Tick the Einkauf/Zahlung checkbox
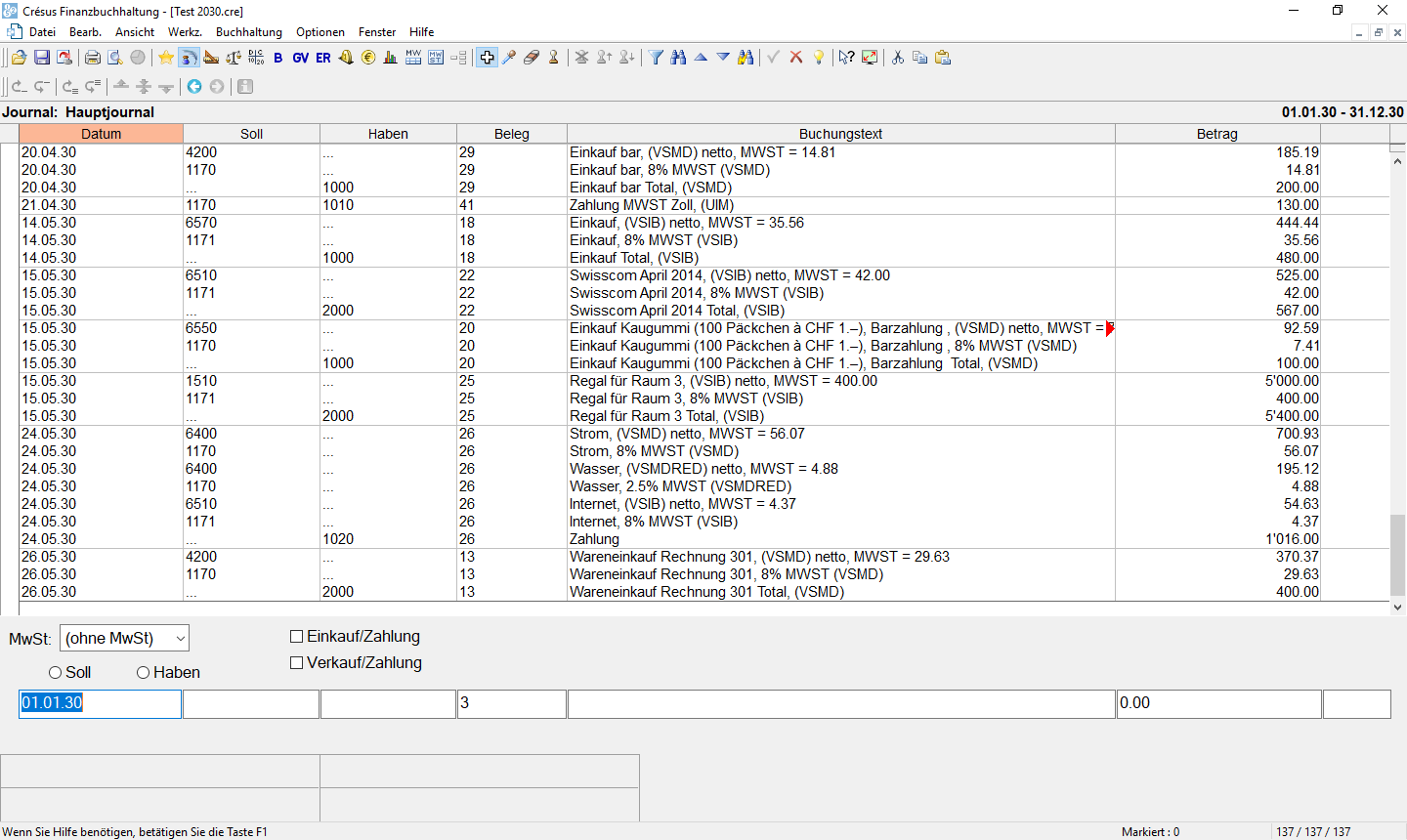1407x840 pixels. [x=297, y=637]
